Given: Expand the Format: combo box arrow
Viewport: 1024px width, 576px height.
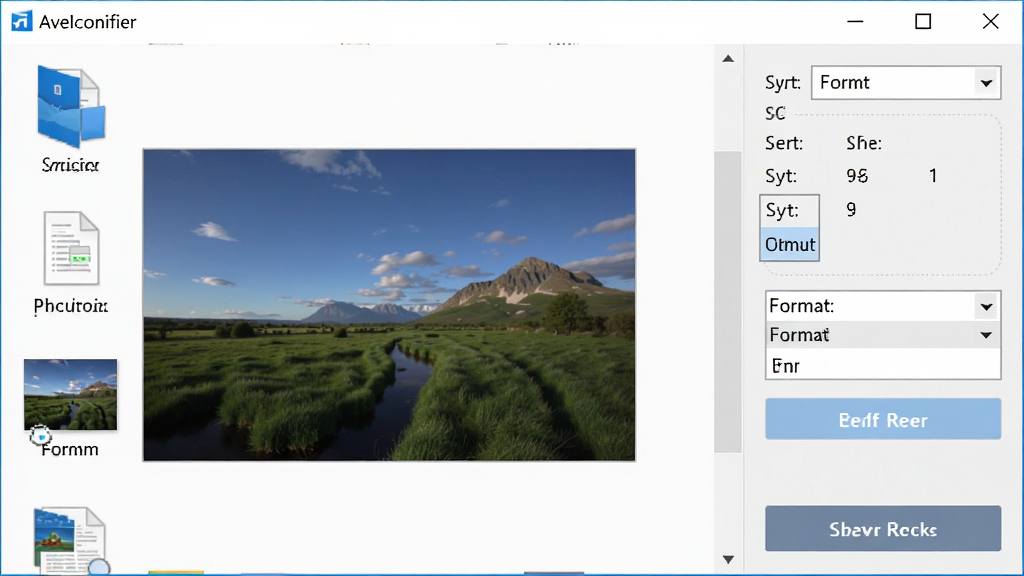Looking at the screenshot, I should coord(986,306).
